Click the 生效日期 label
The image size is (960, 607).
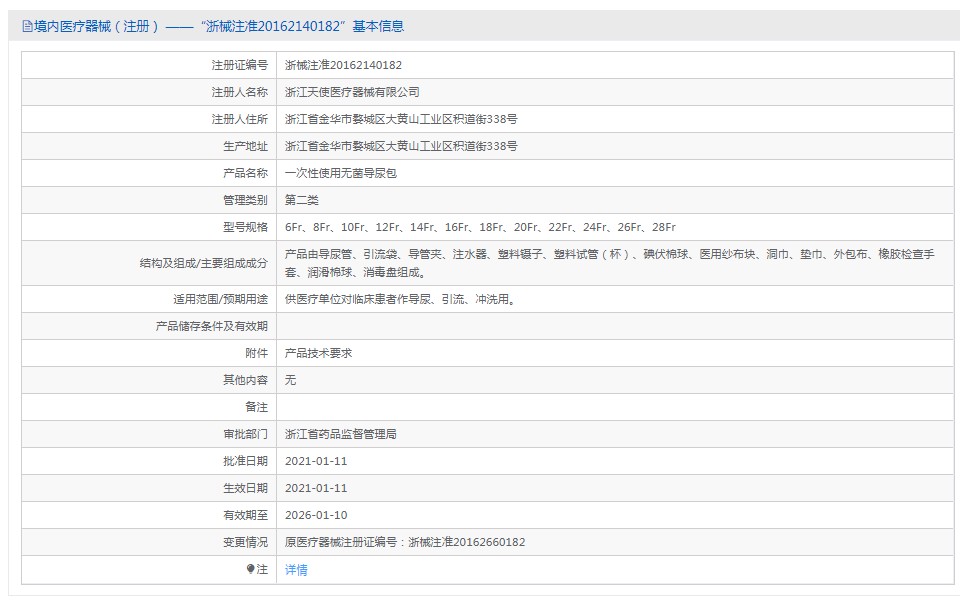tap(246, 488)
